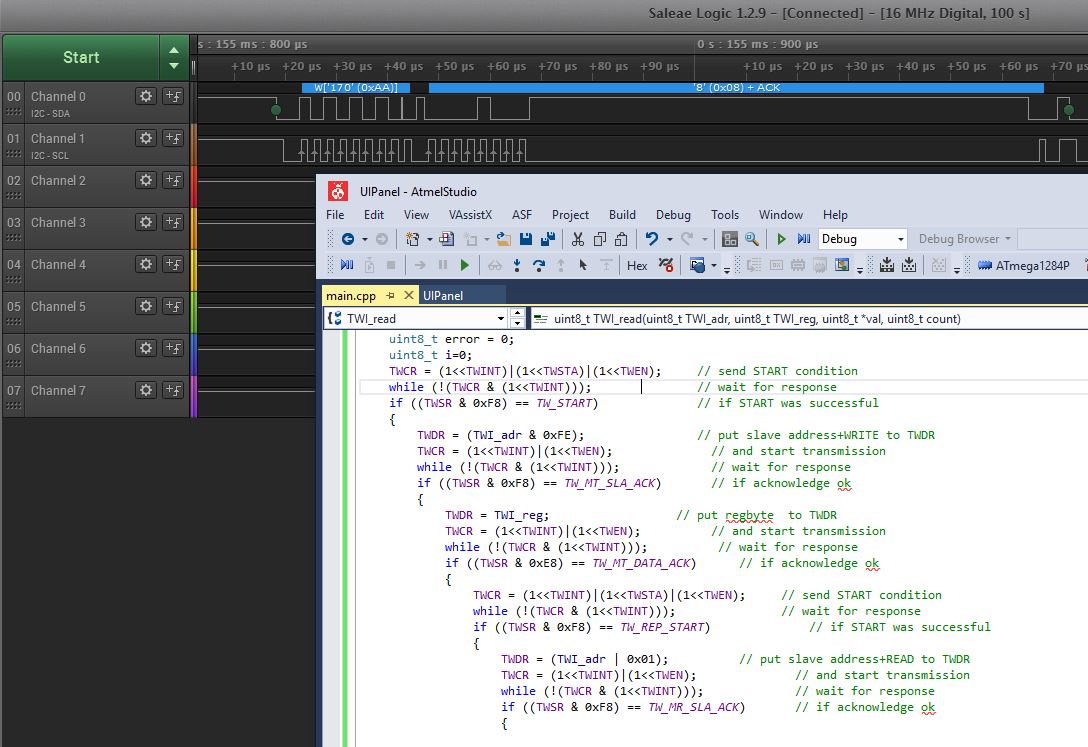Viewport: 1088px width, 747px height.
Task: Click the Undo arrow icon
Action: pos(652,239)
